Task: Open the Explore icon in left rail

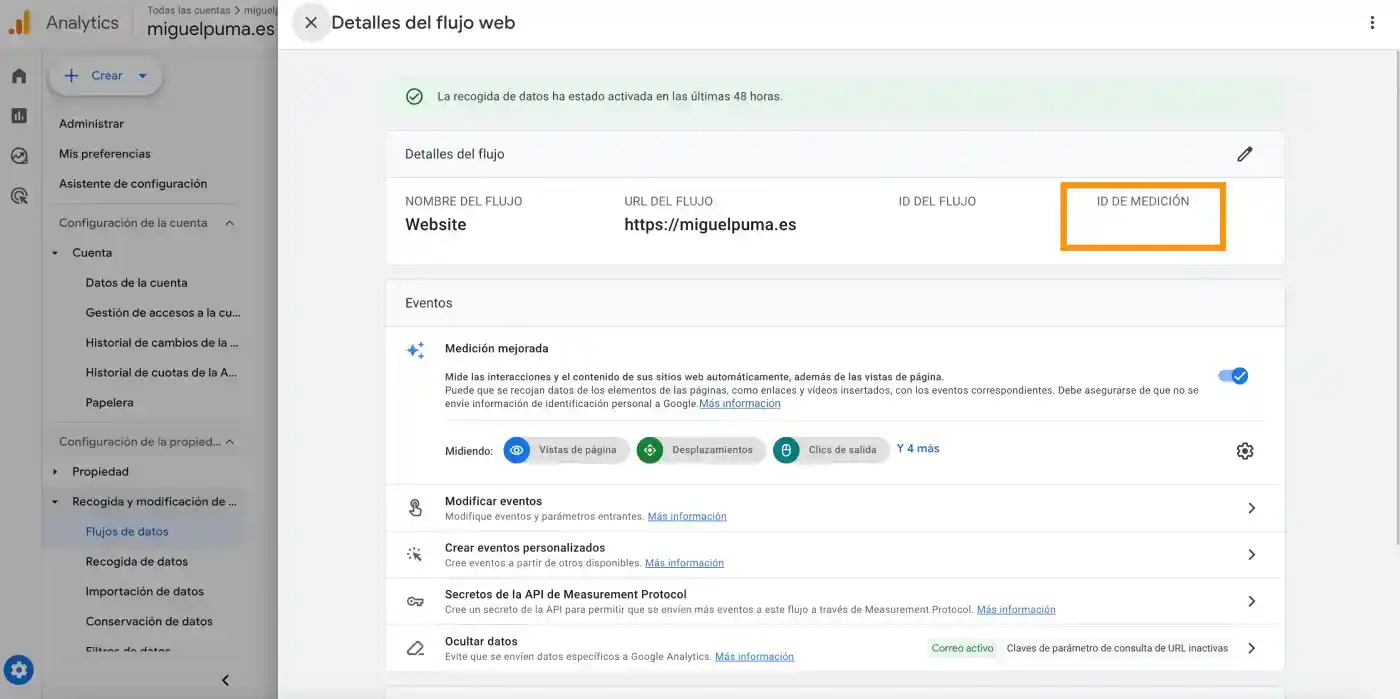Action: click(19, 156)
